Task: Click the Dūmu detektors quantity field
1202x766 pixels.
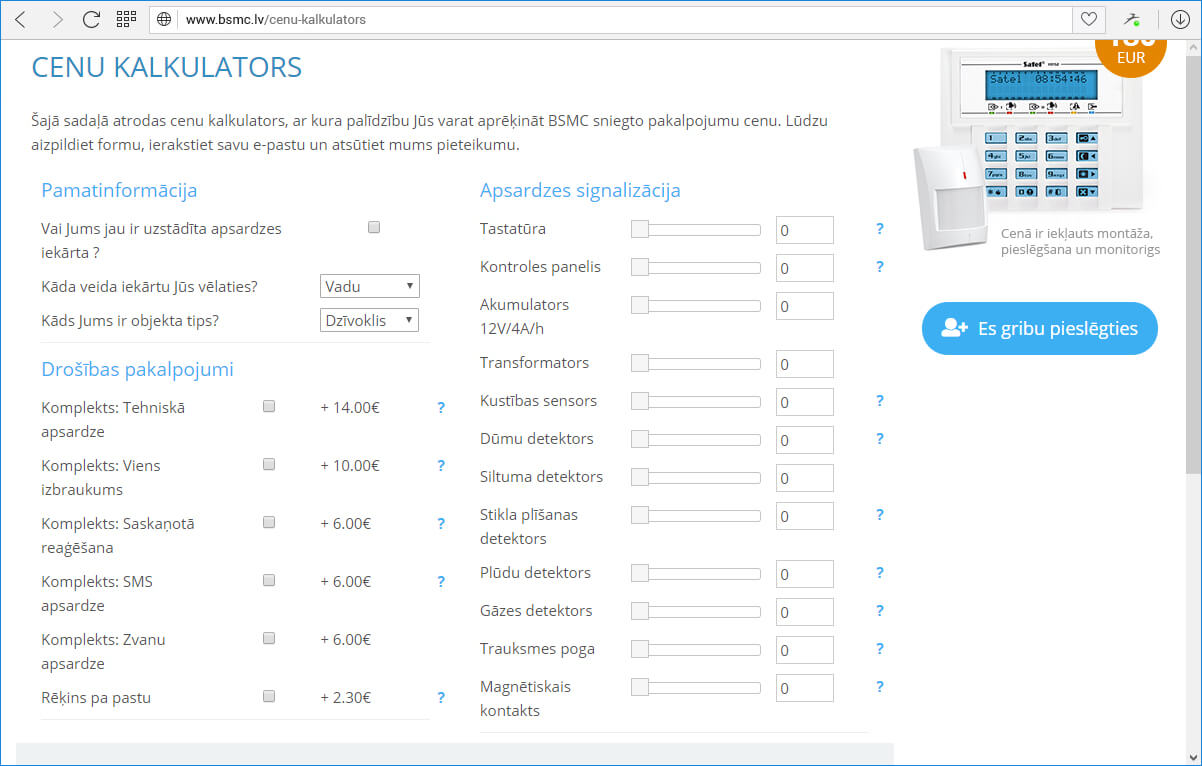Action: pyautogui.click(x=804, y=440)
